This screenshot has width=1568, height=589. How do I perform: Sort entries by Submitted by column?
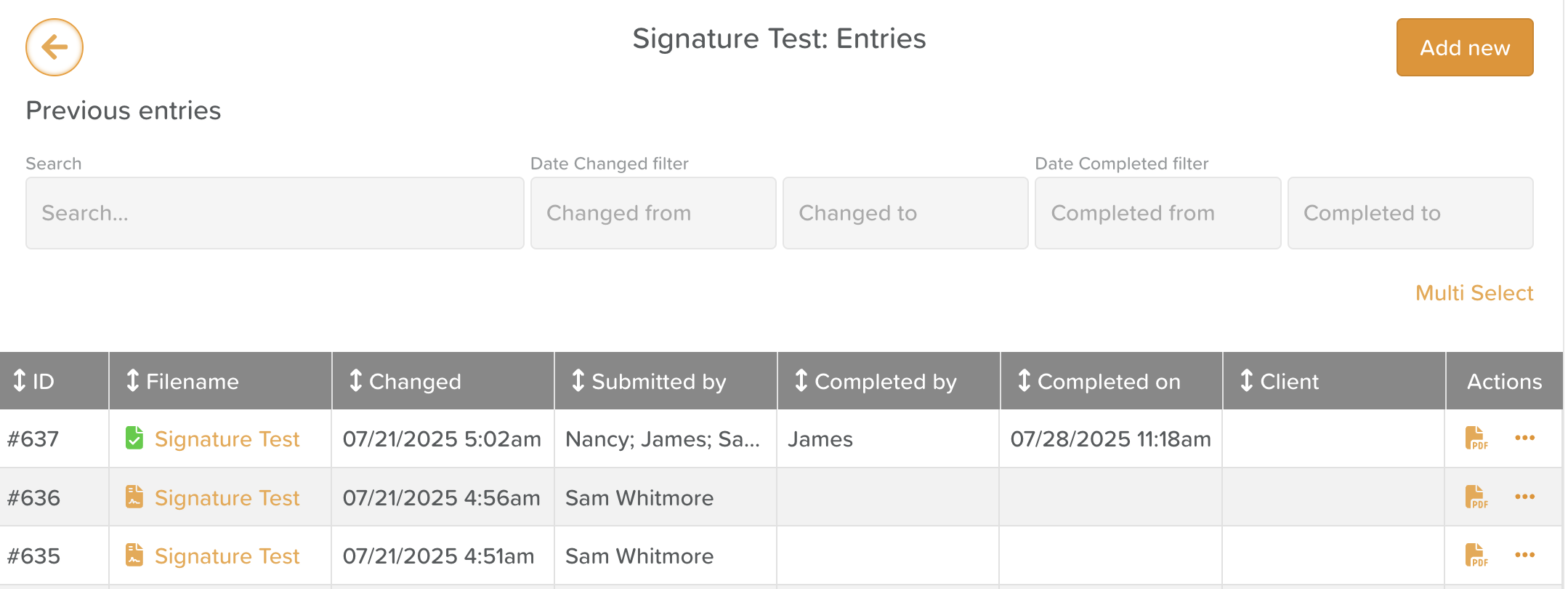pos(649,381)
